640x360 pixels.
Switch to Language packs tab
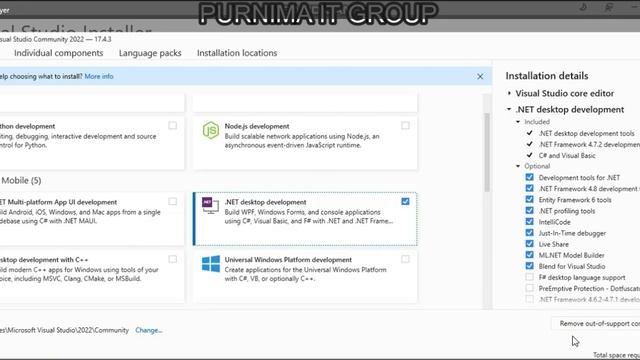pyautogui.click(x=150, y=53)
